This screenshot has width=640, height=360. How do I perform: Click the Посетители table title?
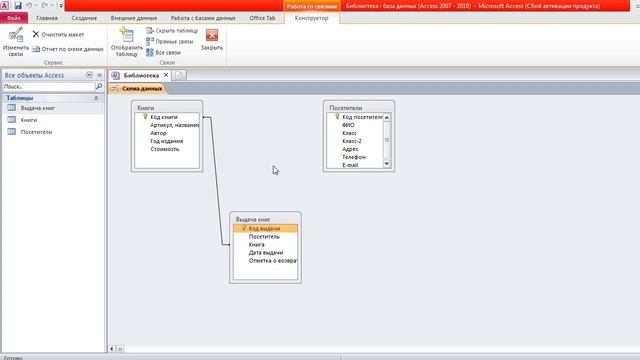pyautogui.click(x=346, y=108)
